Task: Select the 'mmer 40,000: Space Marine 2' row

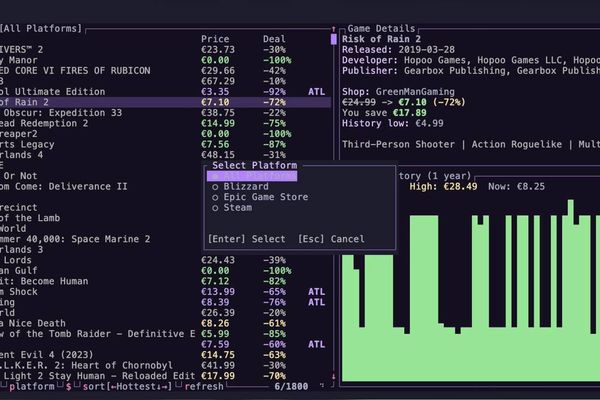Action: click(x=101, y=239)
